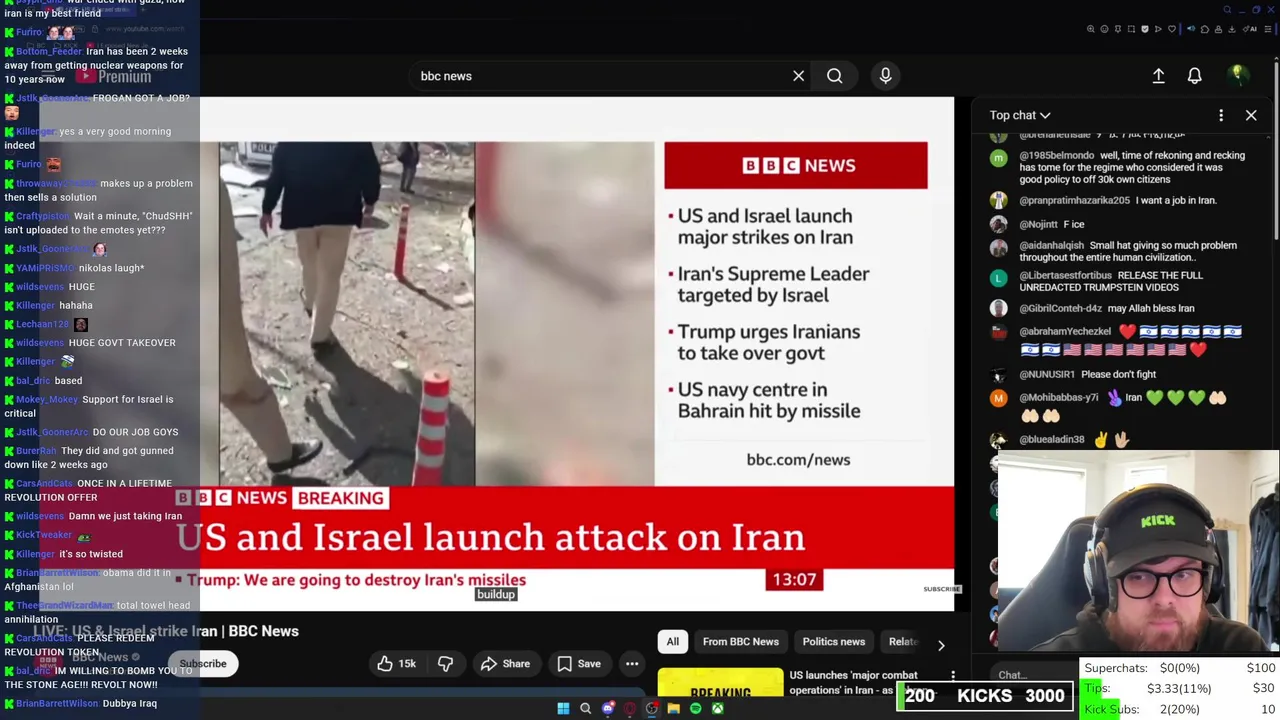Open the more actions ellipsis under video
This screenshot has width=1280, height=720.
point(632,664)
